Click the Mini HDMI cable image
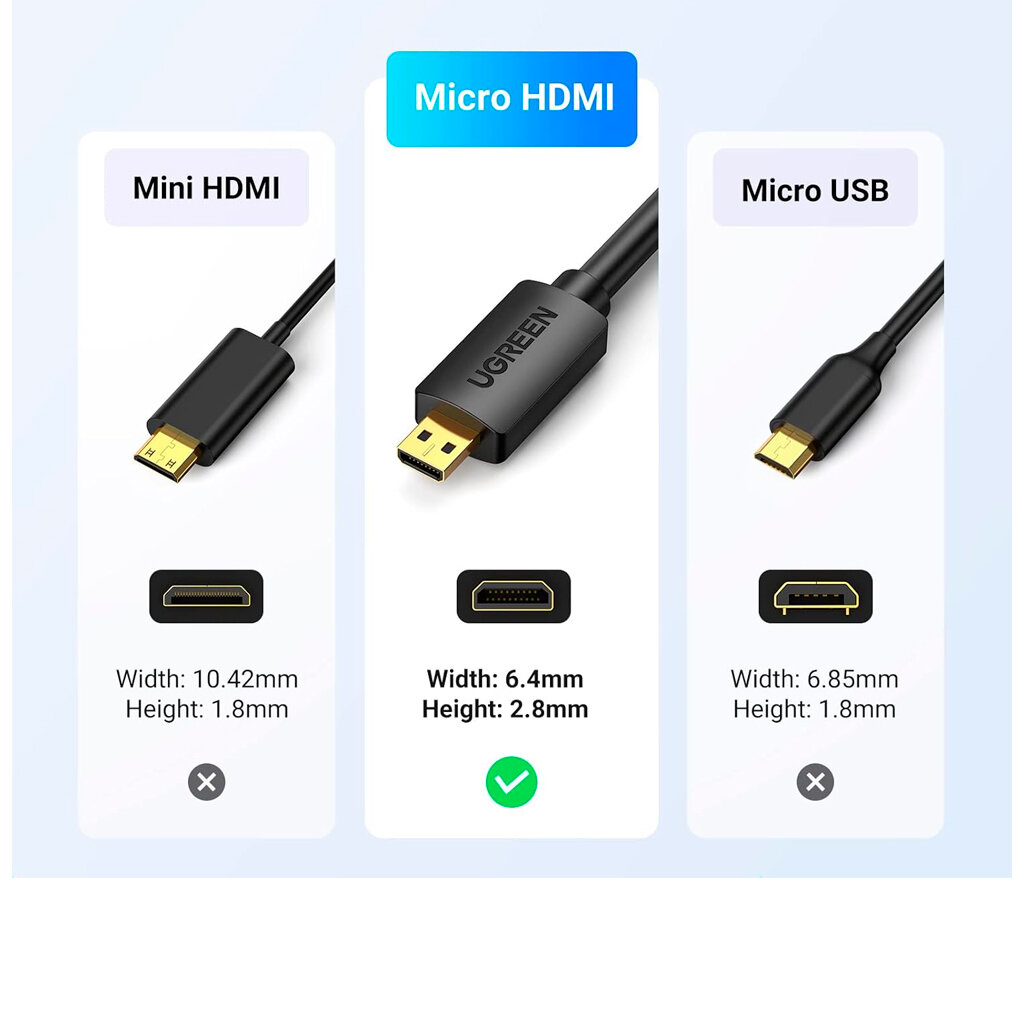Viewport: 1024px width, 1024px height. point(234,372)
